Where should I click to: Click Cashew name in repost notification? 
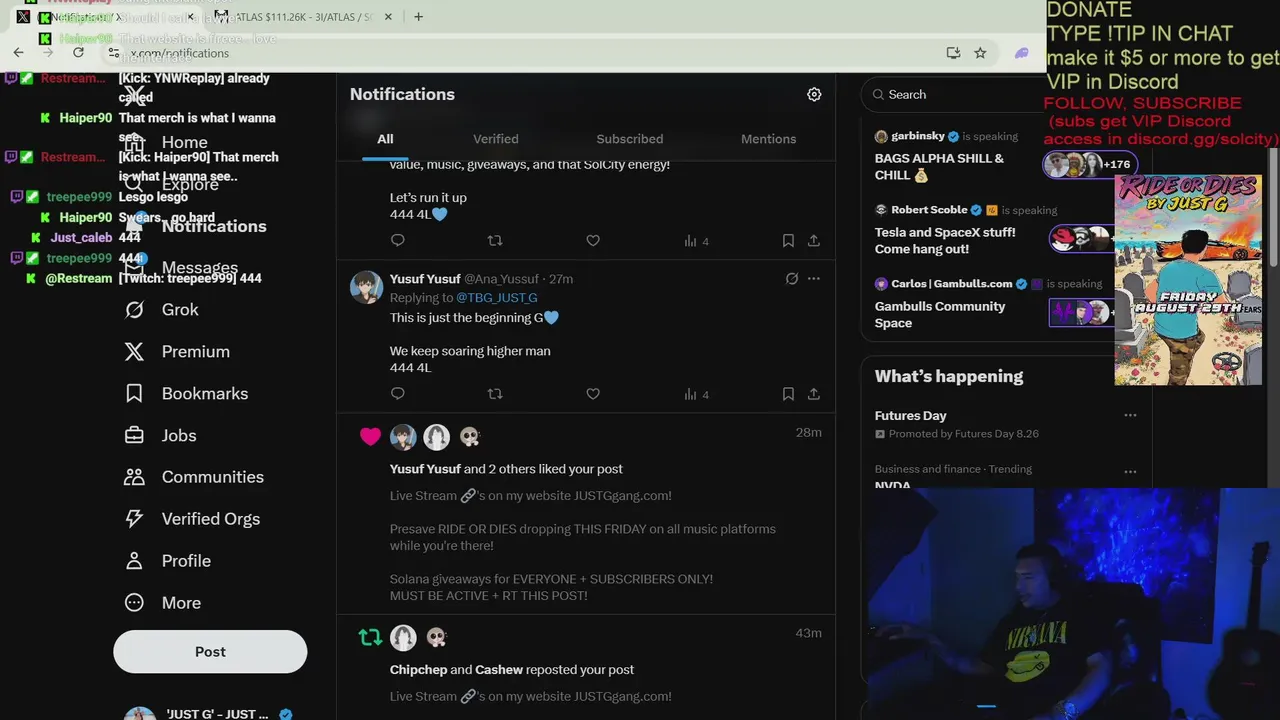pyautogui.click(x=499, y=670)
